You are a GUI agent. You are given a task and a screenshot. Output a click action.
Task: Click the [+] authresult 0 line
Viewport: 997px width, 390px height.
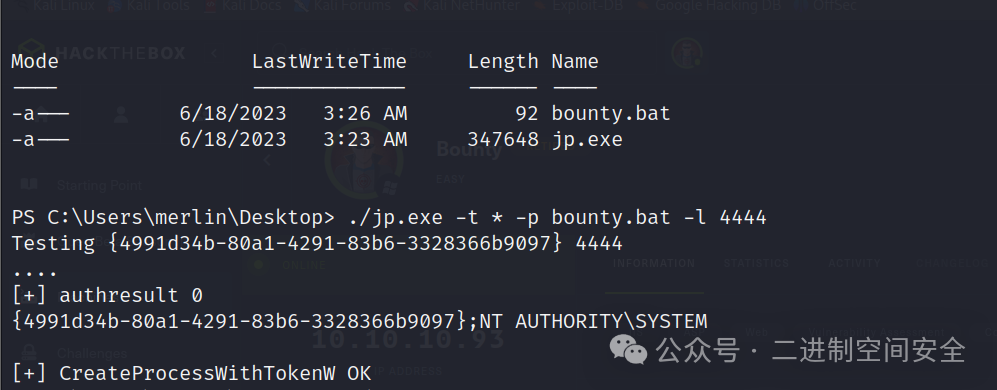pyautogui.click(x=107, y=296)
